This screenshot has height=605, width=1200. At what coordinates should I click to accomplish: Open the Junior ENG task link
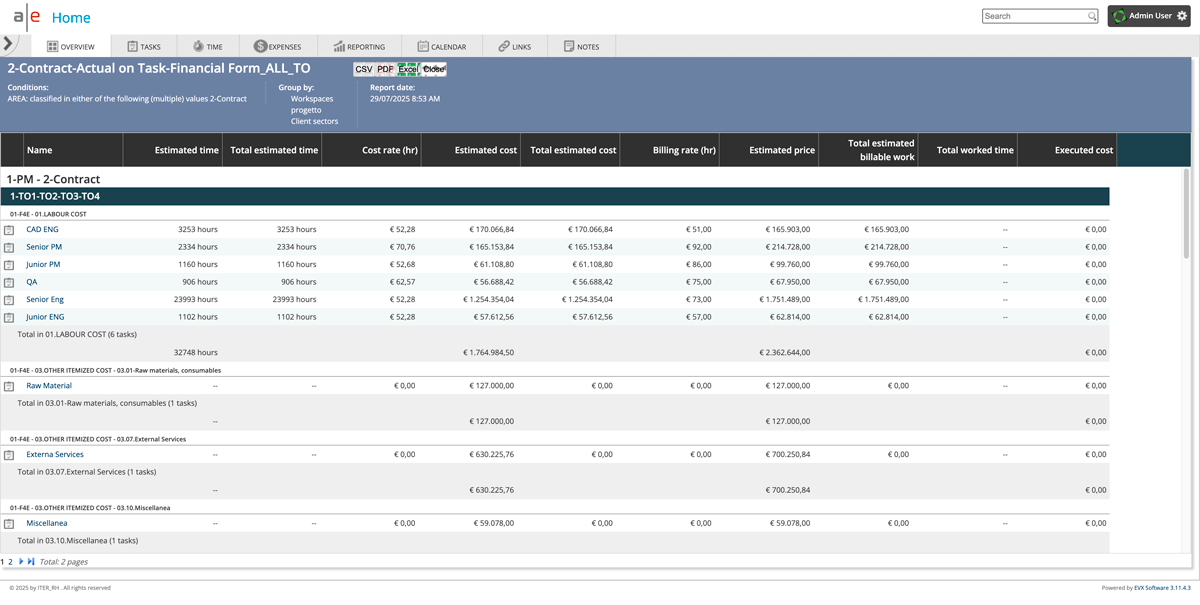point(45,317)
